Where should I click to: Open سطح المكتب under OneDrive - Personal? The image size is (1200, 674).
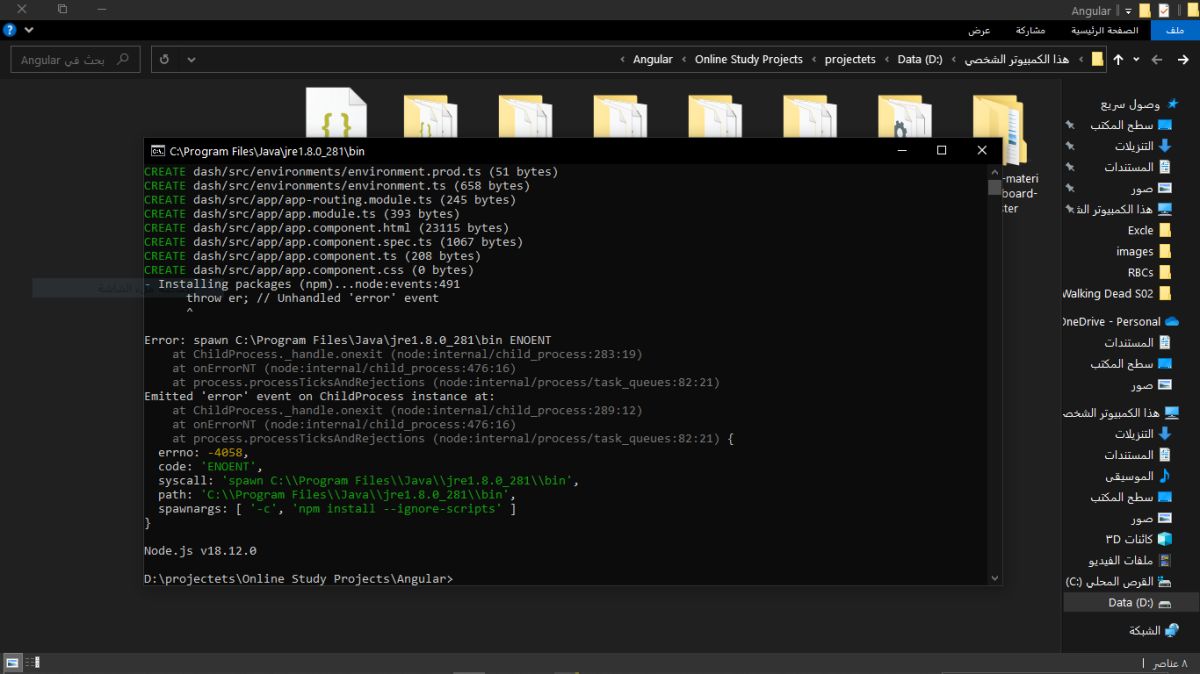tap(1131, 364)
